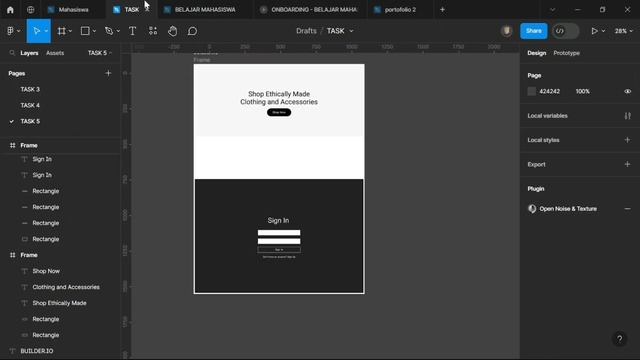Viewport: 640px width, 360px height.
Task: Switch to the Design tab
Action: pyautogui.click(x=536, y=53)
